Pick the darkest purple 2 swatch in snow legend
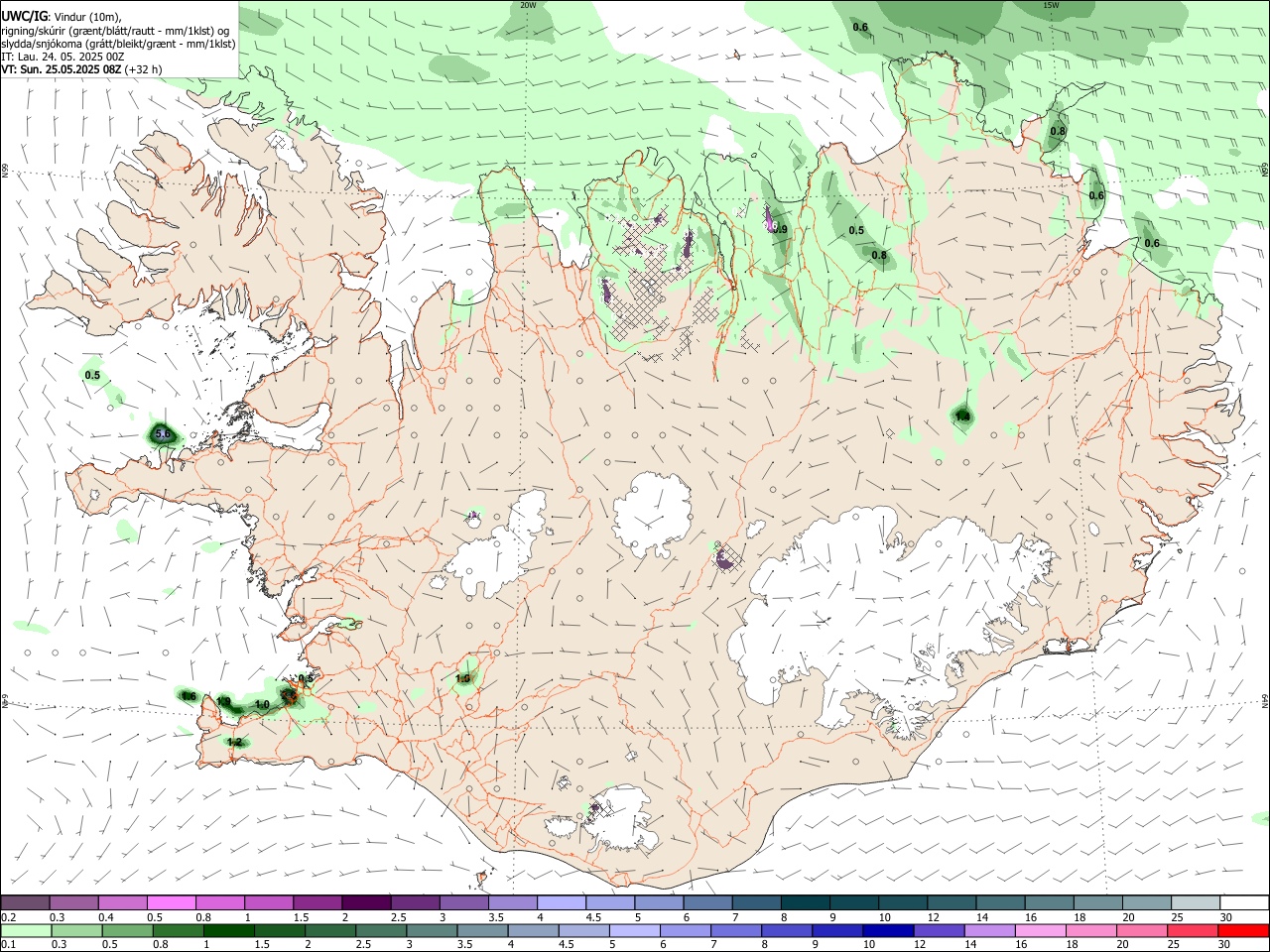Viewport: 1270px width, 952px height. point(366,903)
